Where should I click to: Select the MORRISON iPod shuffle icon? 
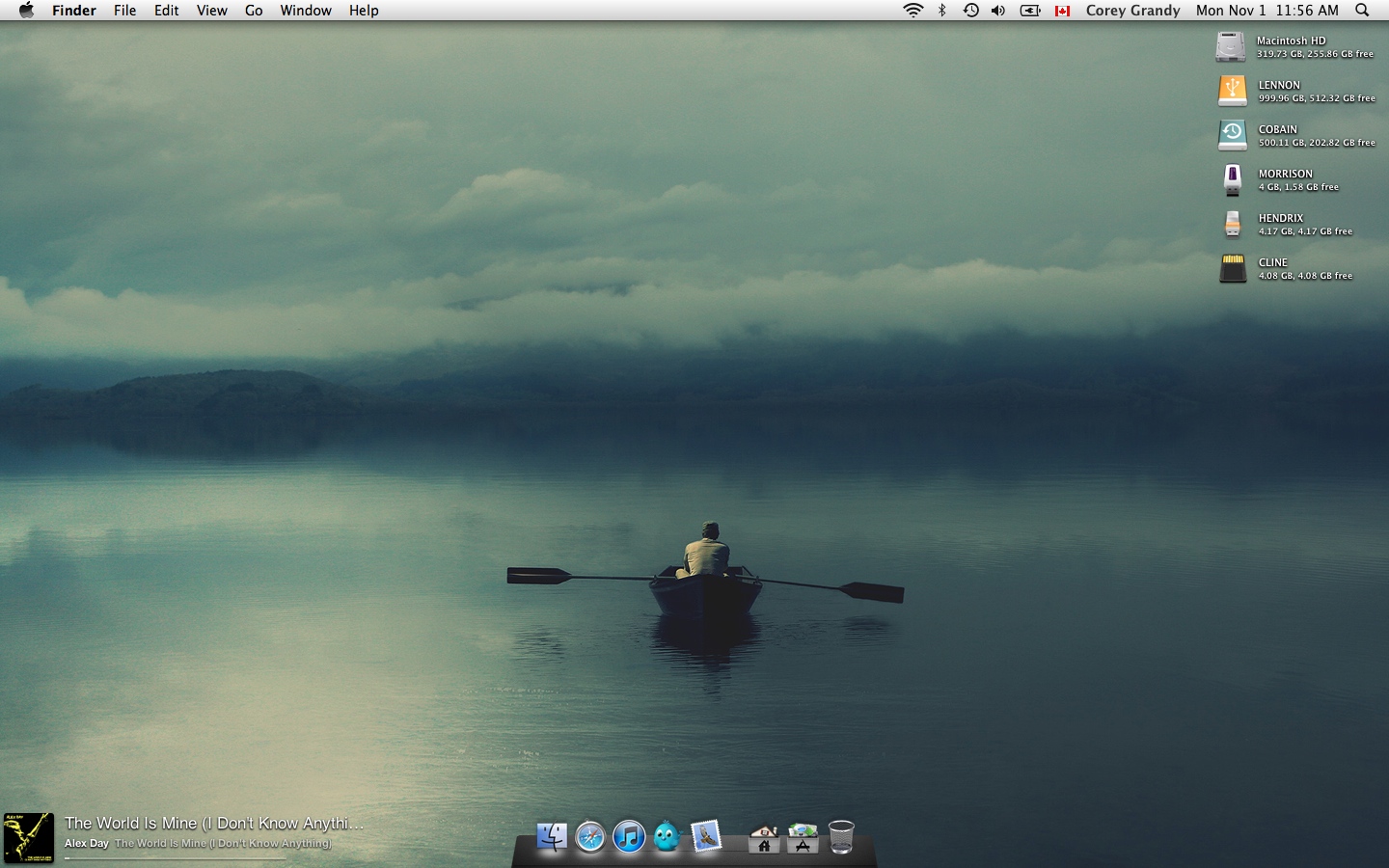1232,179
